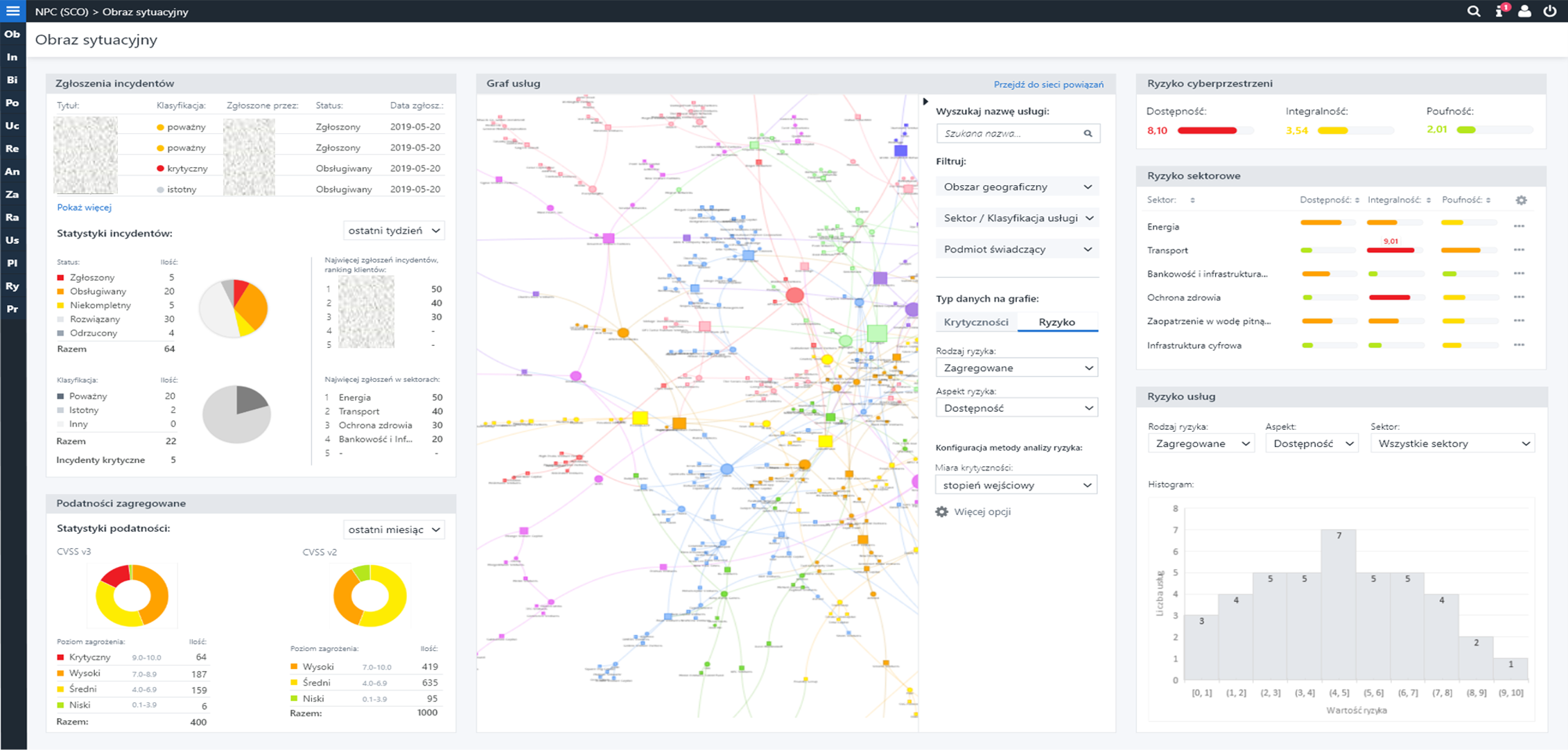
Task: Click the Szukana nazwa search field
Action: coord(1009,133)
